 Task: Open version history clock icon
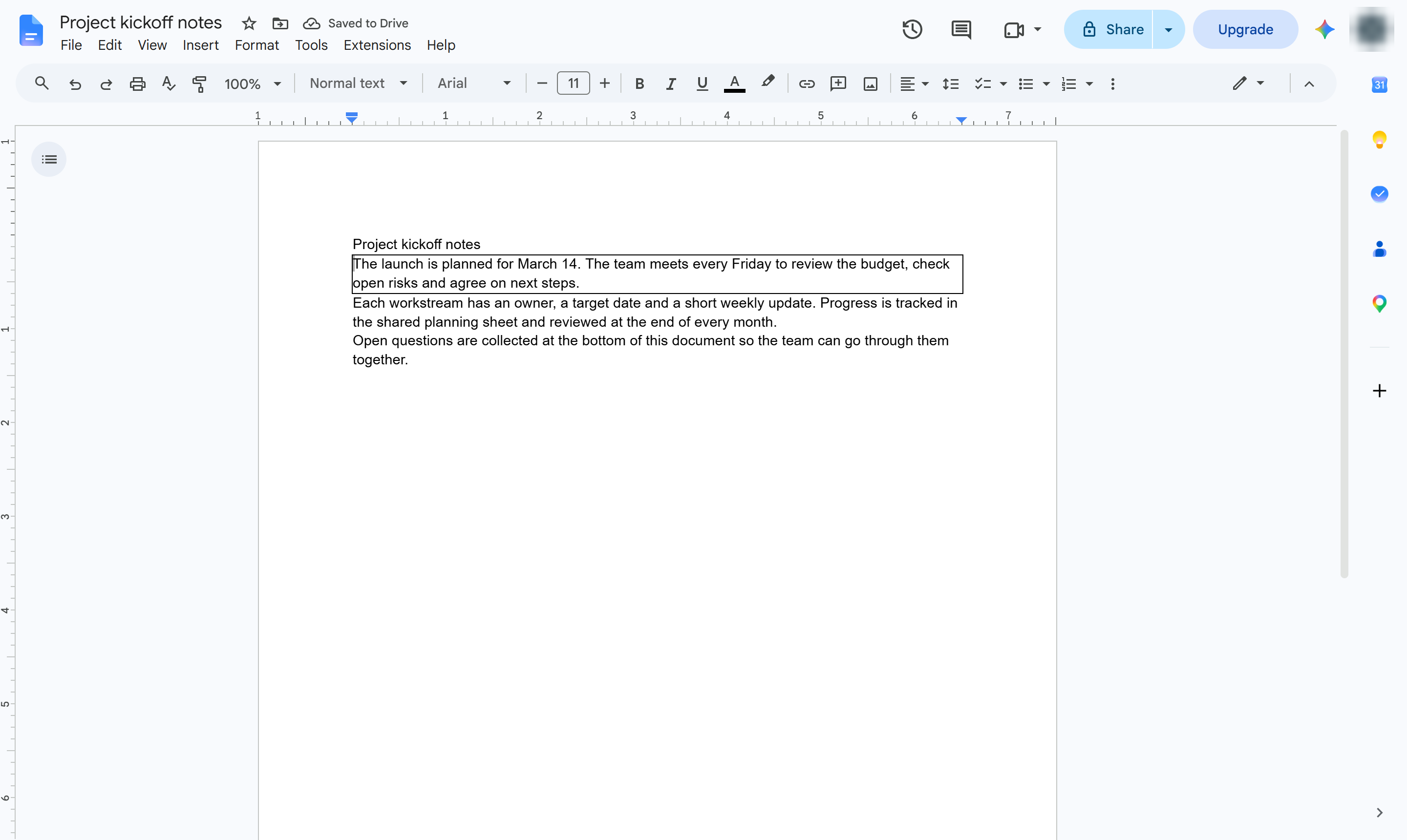912,29
